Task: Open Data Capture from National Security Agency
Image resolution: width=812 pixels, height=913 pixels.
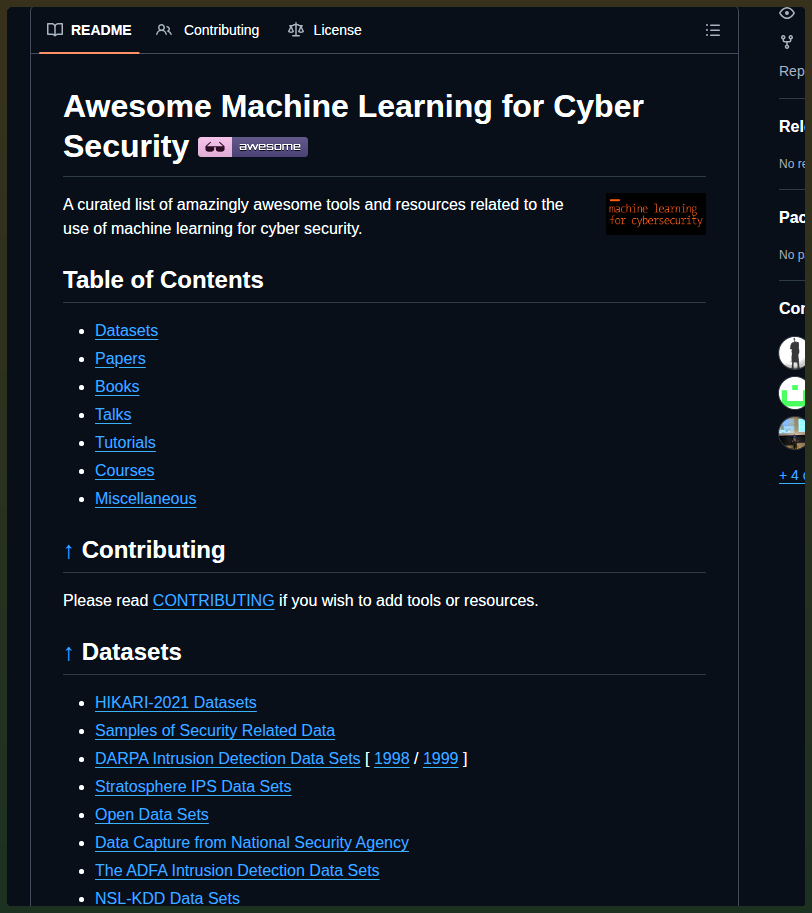Action: click(252, 843)
